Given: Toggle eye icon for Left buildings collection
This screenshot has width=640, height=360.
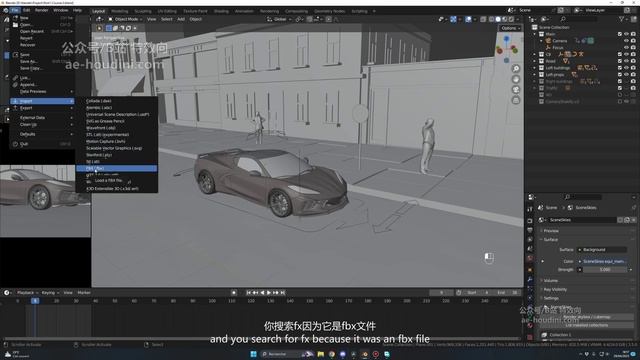Looking at the screenshot, I should [627, 68].
